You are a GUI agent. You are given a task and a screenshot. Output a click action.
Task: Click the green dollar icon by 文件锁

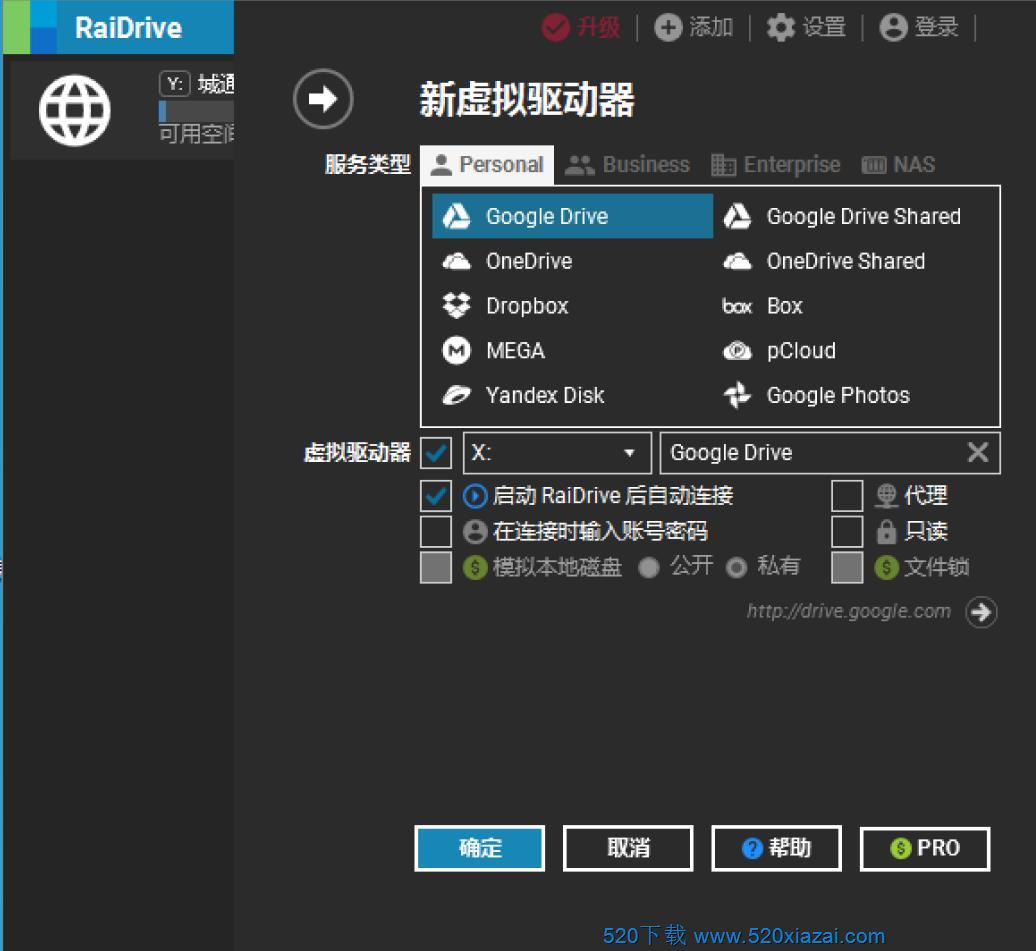tap(886, 568)
